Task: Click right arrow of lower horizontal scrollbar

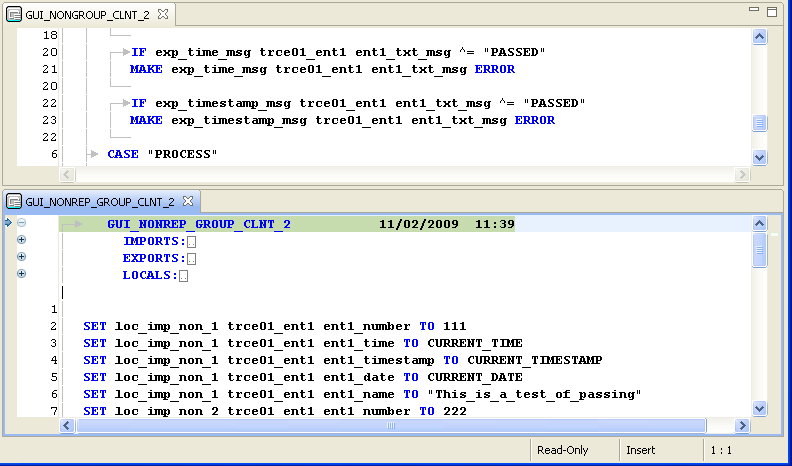Action: (x=741, y=426)
